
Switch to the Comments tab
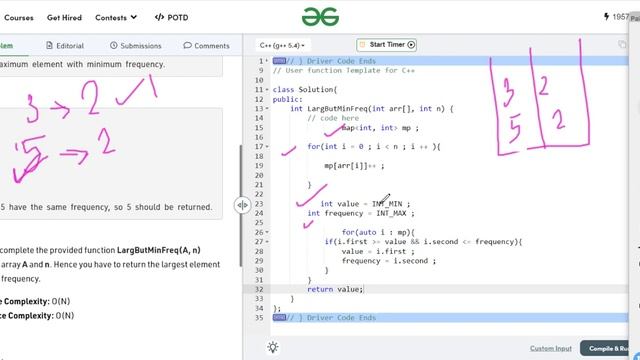[x=207, y=46]
